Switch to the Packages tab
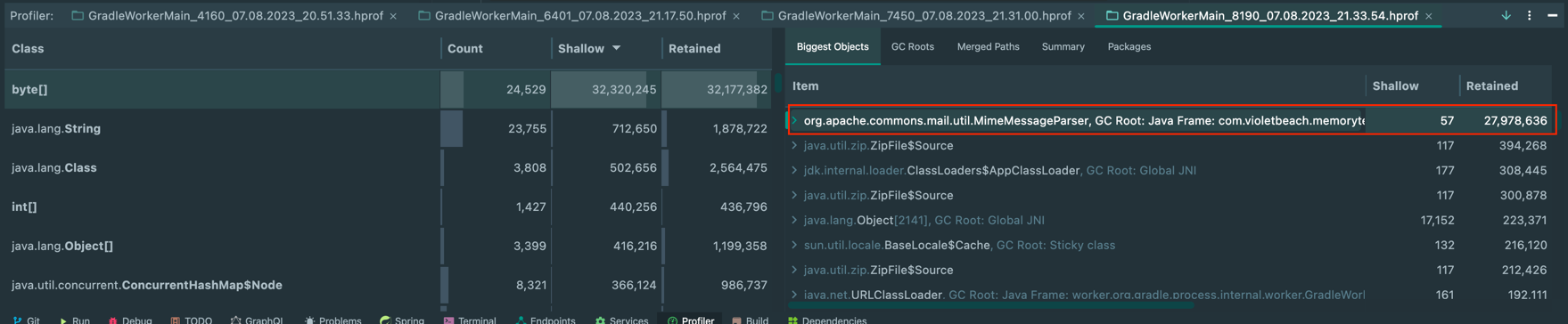The width and height of the screenshot is (1568, 324). point(1129,47)
